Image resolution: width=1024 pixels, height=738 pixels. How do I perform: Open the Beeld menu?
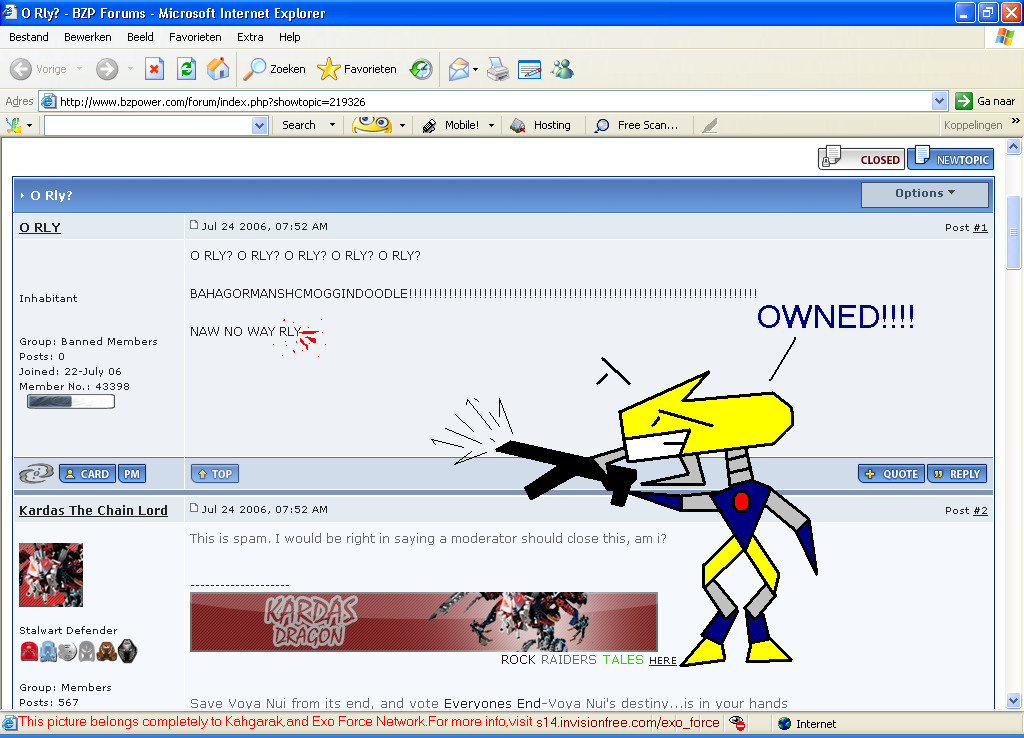tap(140, 37)
